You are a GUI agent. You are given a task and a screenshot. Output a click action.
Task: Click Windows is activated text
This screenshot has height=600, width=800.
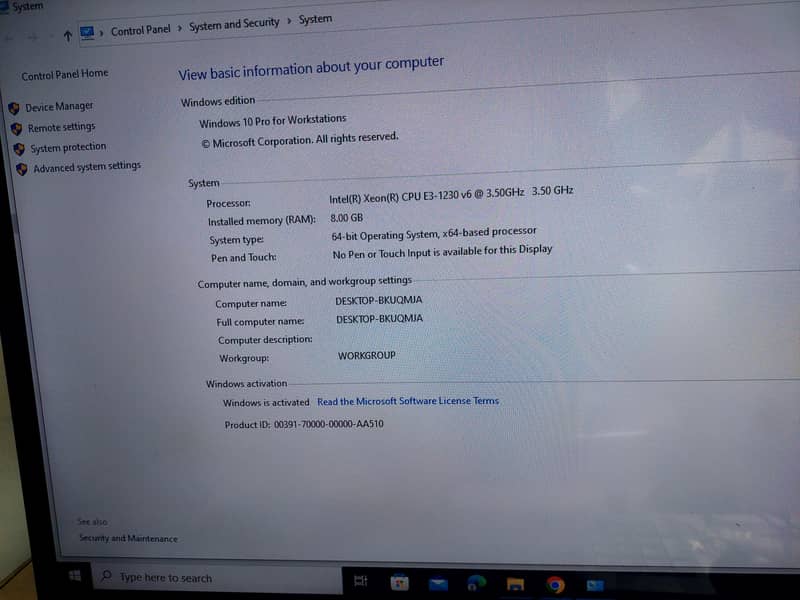coord(266,403)
